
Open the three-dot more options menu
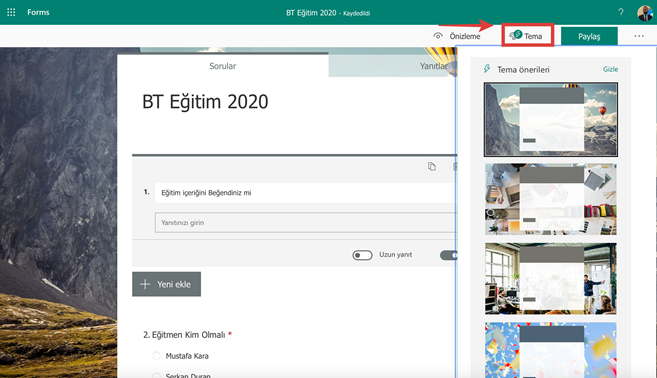639,36
